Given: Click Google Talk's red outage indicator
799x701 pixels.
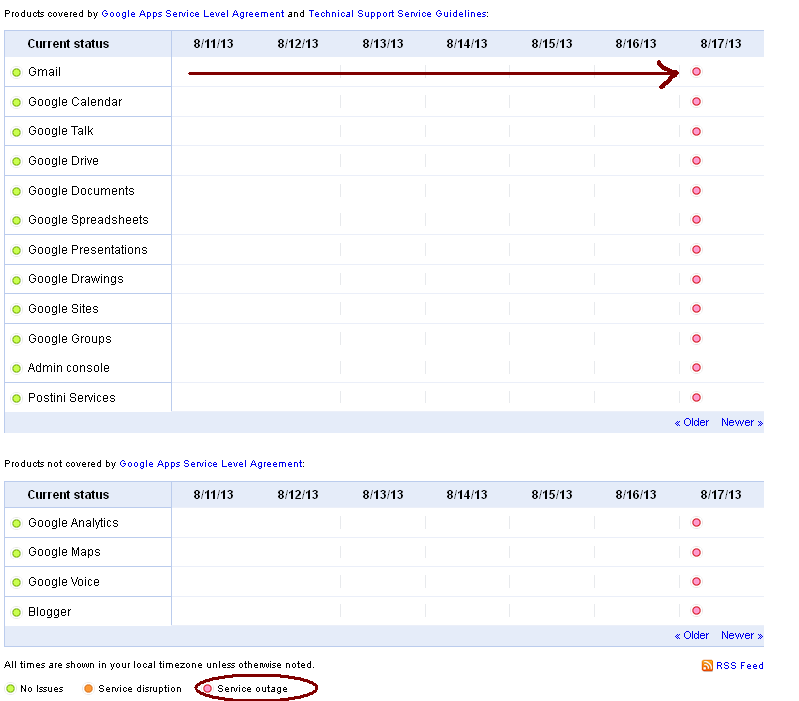Looking at the screenshot, I should coord(696,131).
